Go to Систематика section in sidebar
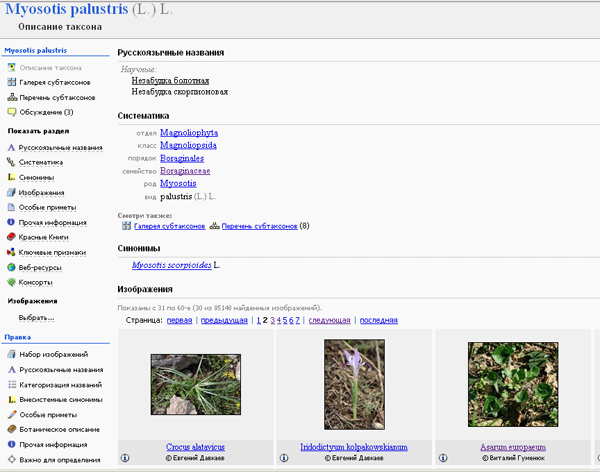This screenshot has width=600, height=472. [x=41, y=162]
